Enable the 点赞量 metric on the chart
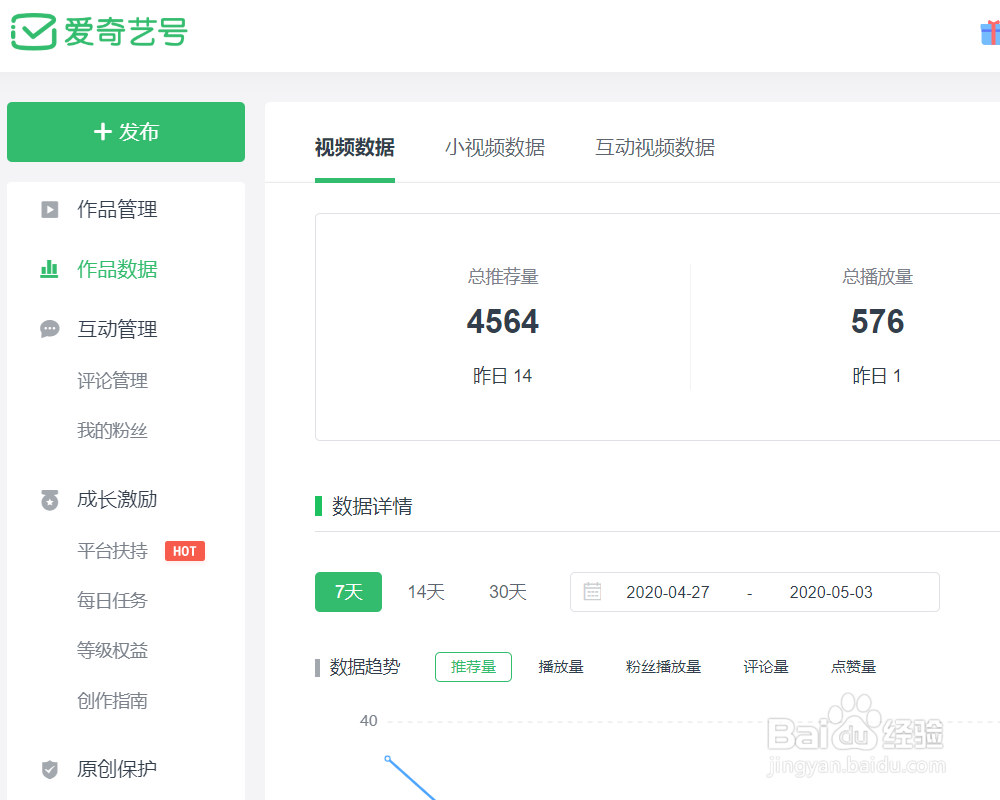Screen dimensions: 1000x800 852,666
